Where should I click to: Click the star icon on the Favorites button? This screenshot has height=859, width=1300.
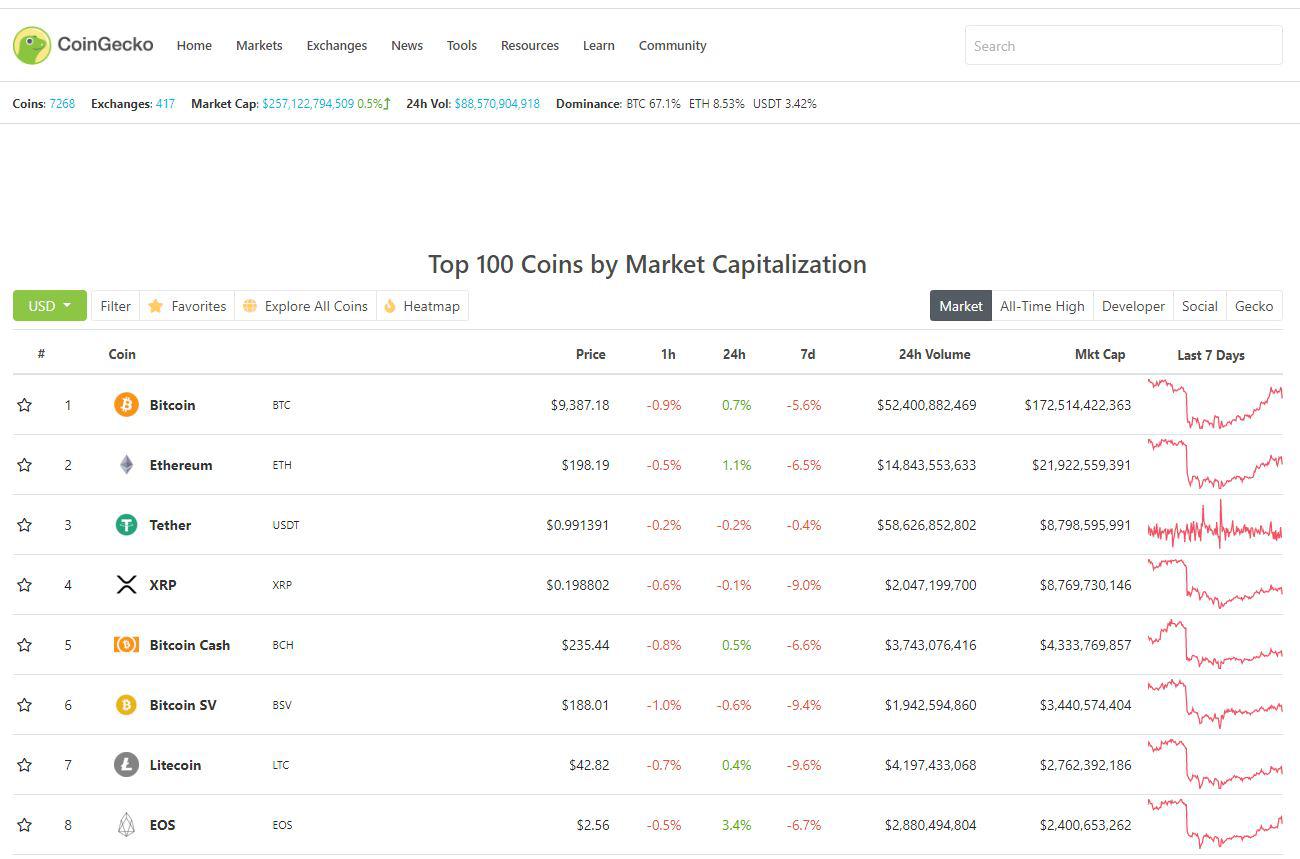click(157, 305)
